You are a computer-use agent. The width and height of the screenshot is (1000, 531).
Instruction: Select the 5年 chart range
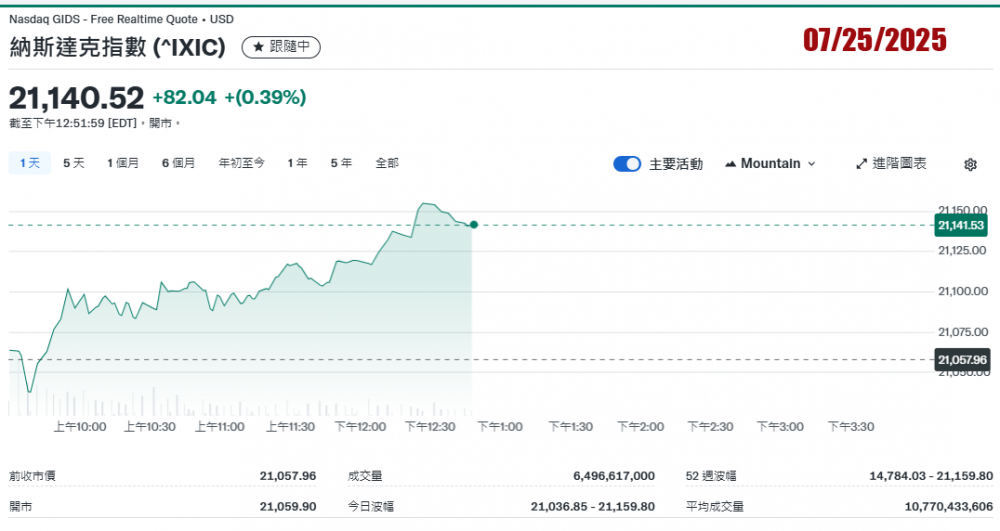341,163
